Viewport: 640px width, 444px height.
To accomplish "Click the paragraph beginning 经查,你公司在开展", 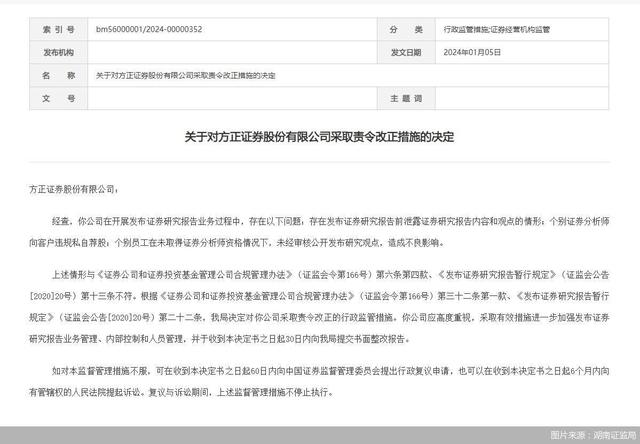I will 319,232.
